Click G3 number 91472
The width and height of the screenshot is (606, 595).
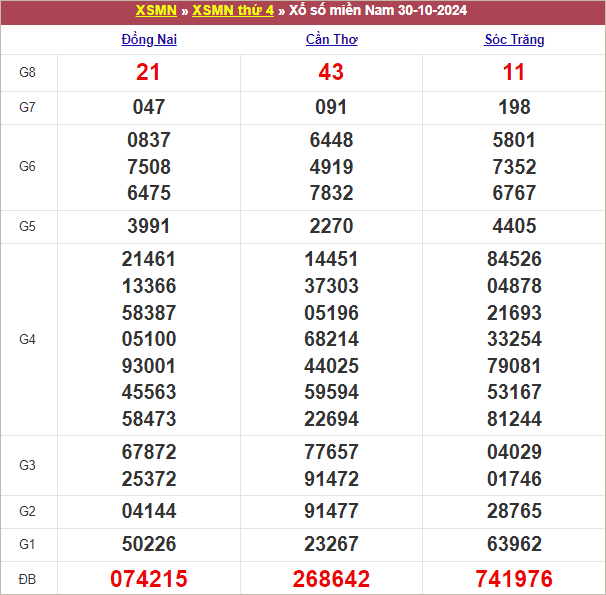331,479
